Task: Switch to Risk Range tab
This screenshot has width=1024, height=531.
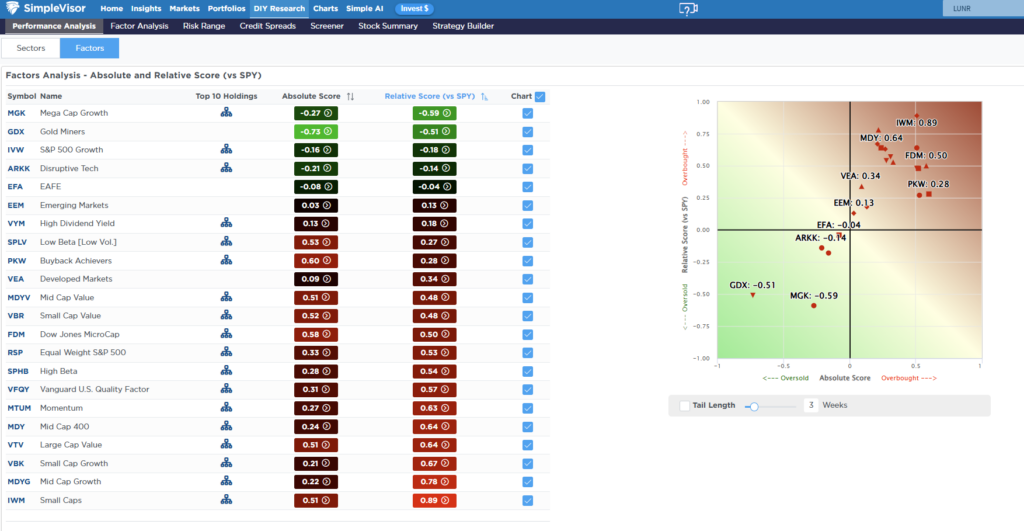Action: [204, 26]
